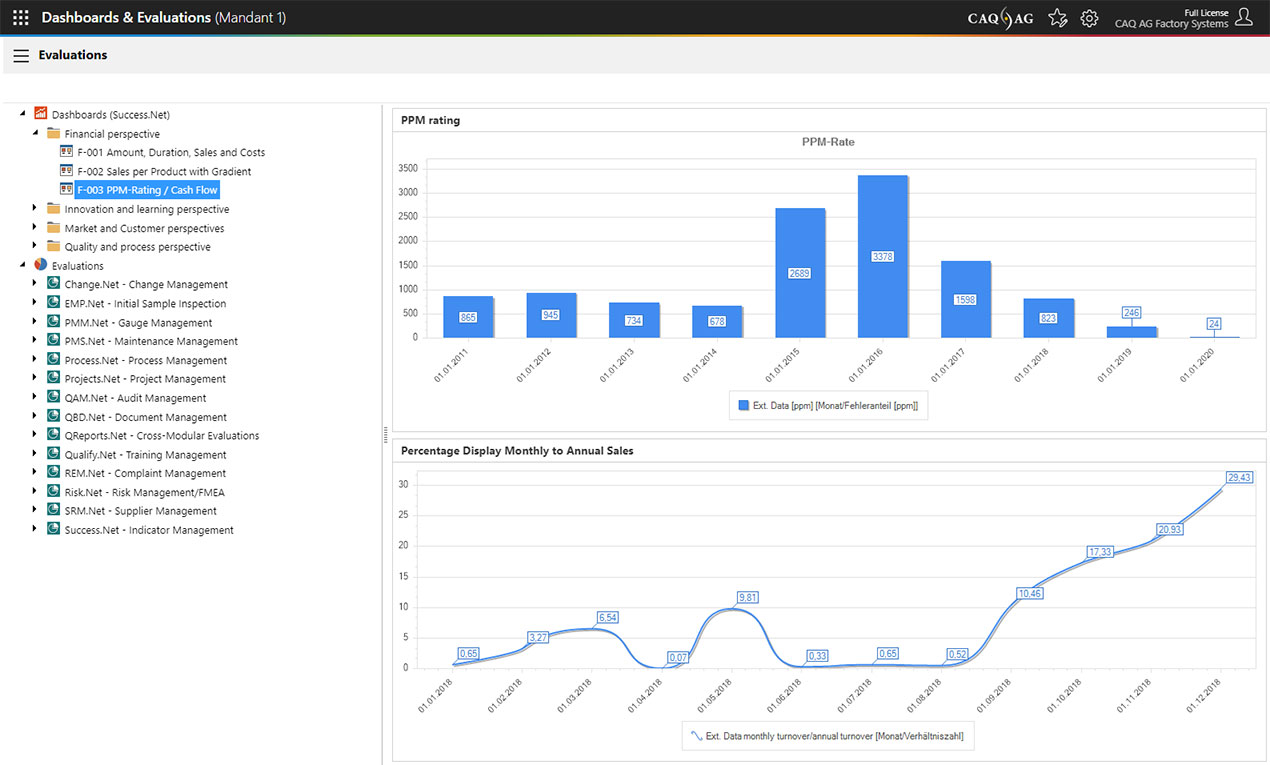This screenshot has width=1270, height=765.
Task: Expand the REM.Net Complaint Management node
Action: click(x=35, y=472)
